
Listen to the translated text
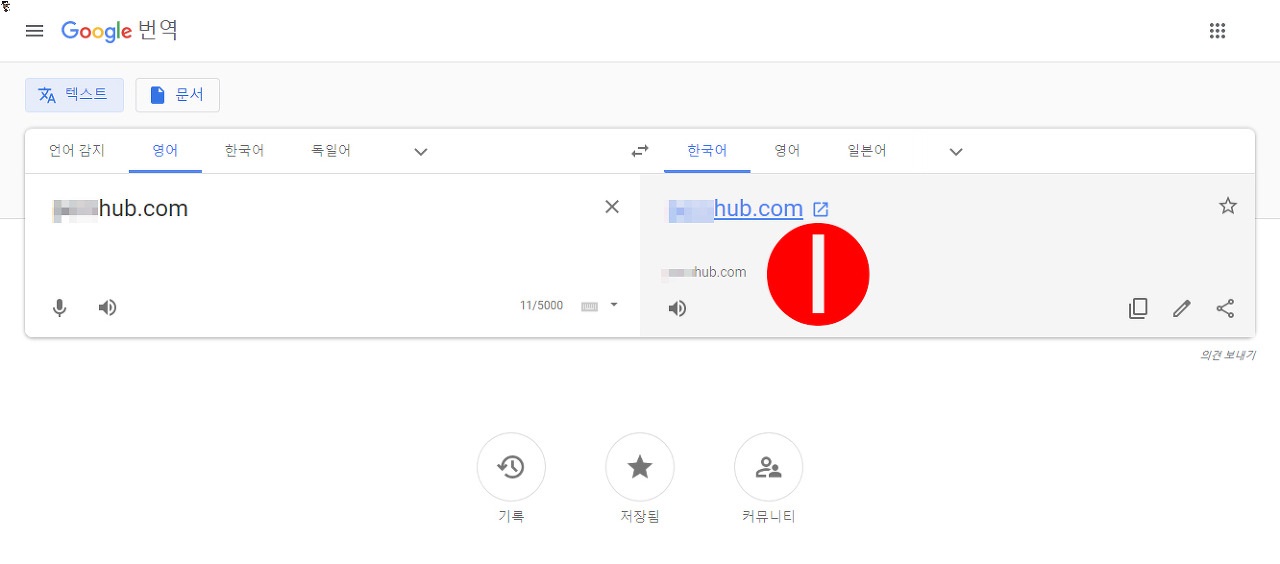678,308
